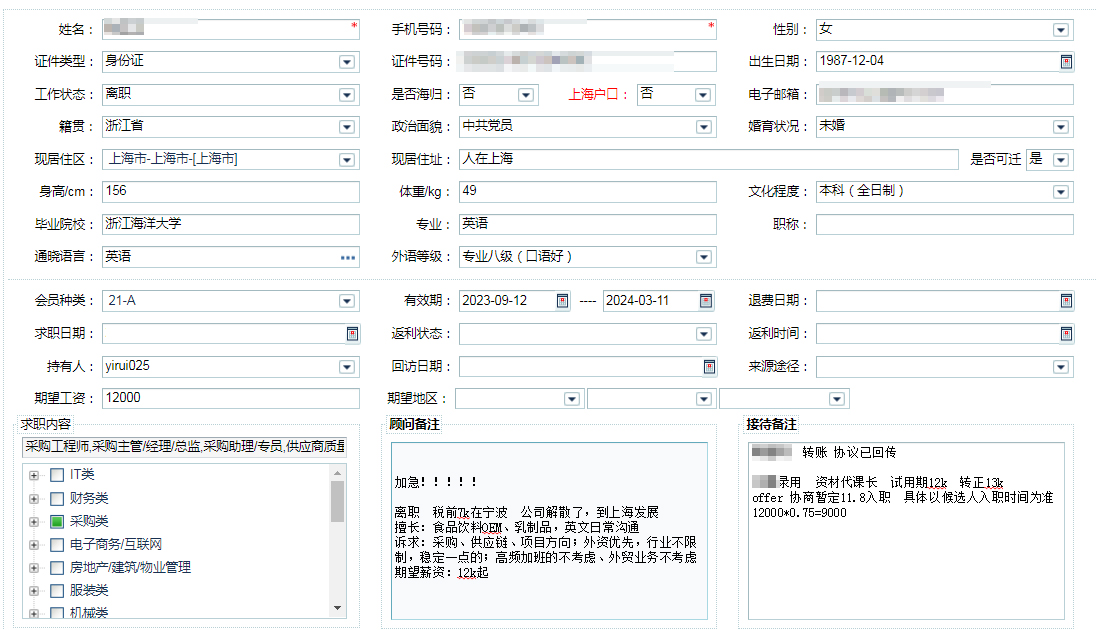Open the 是否海归 dropdown
1096x630 pixels.
(526, 95)
